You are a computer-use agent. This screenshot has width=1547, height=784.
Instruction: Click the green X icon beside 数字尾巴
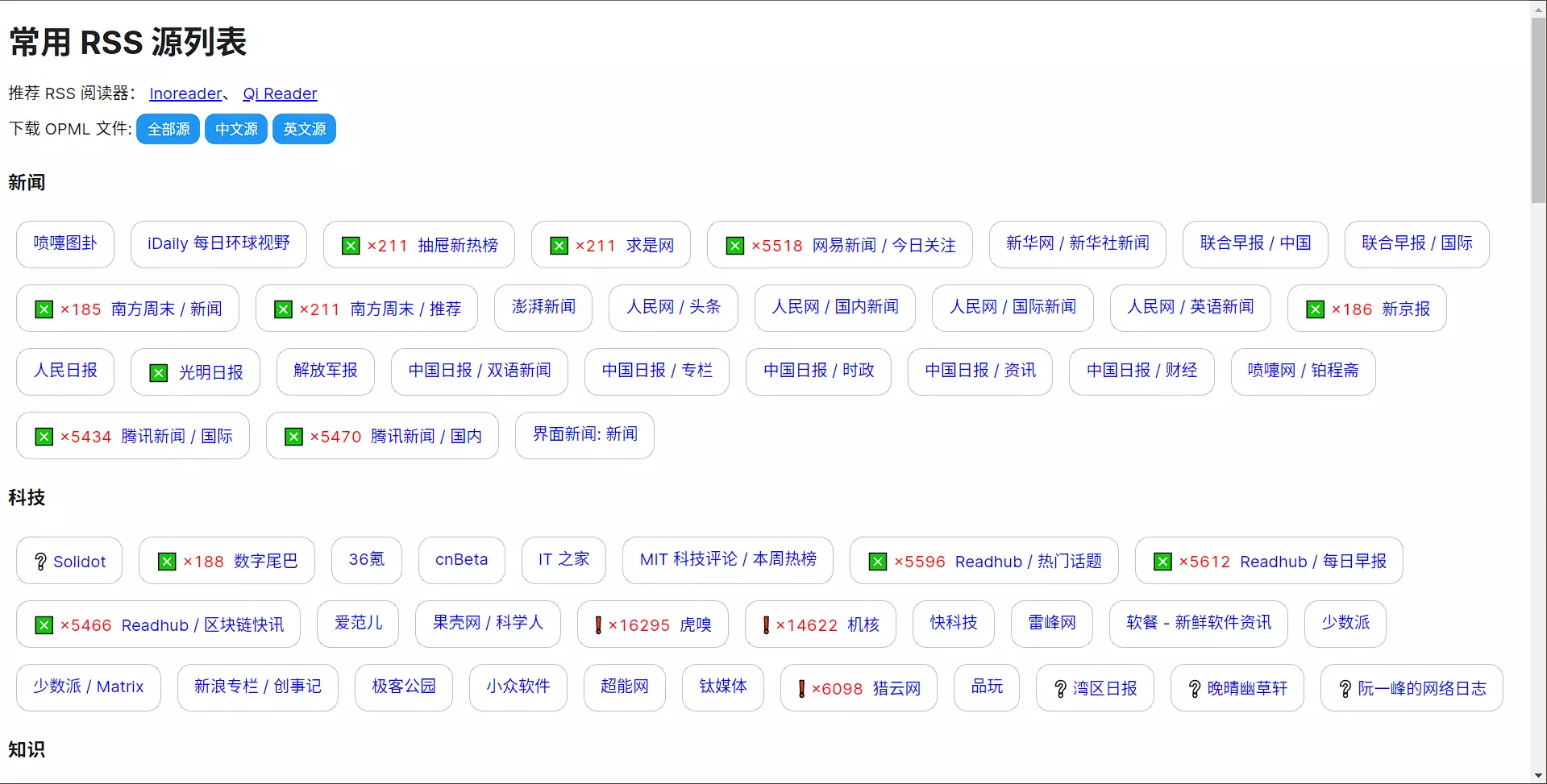(167, 562)
